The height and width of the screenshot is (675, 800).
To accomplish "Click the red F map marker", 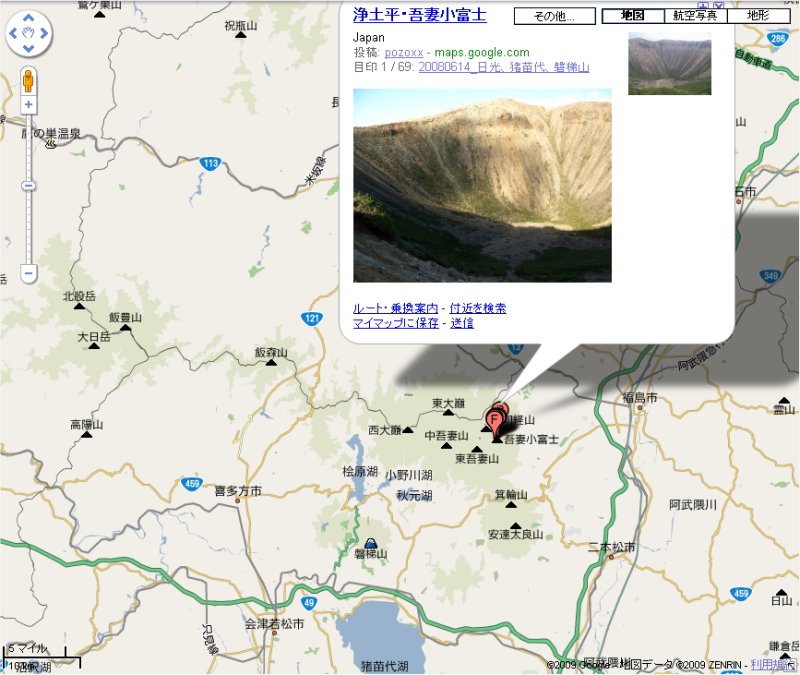I will (493, 421).
